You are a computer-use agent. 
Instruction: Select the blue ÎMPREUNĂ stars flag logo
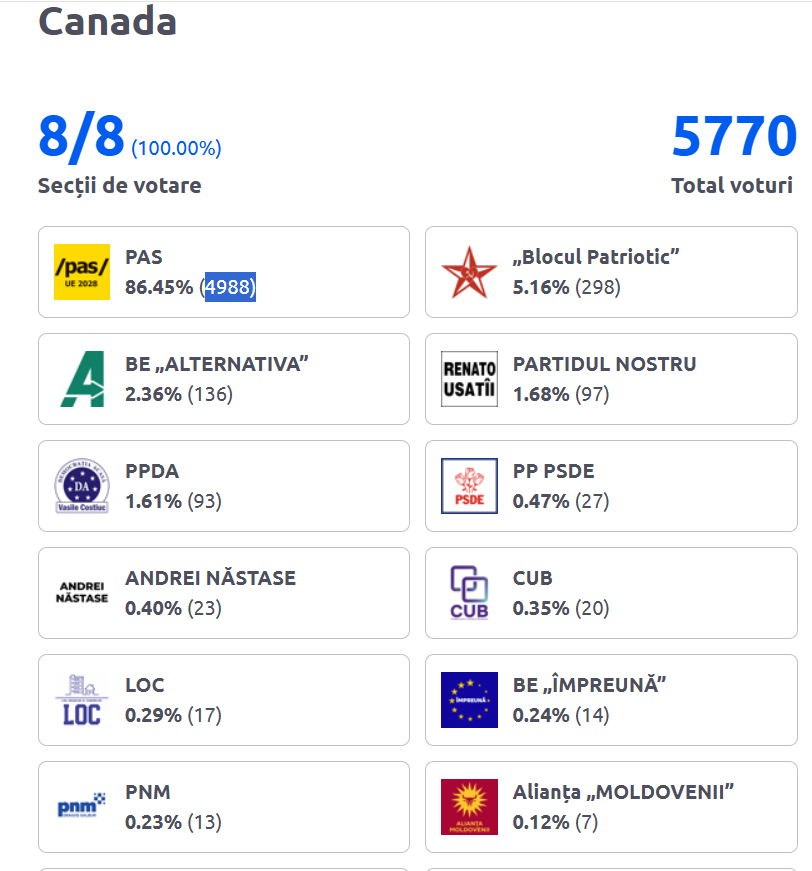[469, 700]
